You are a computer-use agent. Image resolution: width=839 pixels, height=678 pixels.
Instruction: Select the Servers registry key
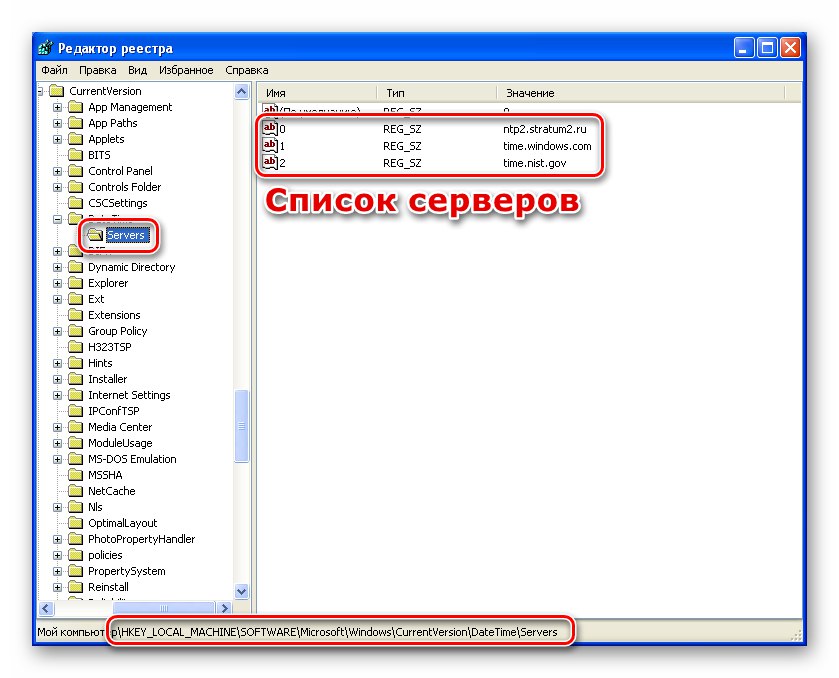(x=125, y=235)
